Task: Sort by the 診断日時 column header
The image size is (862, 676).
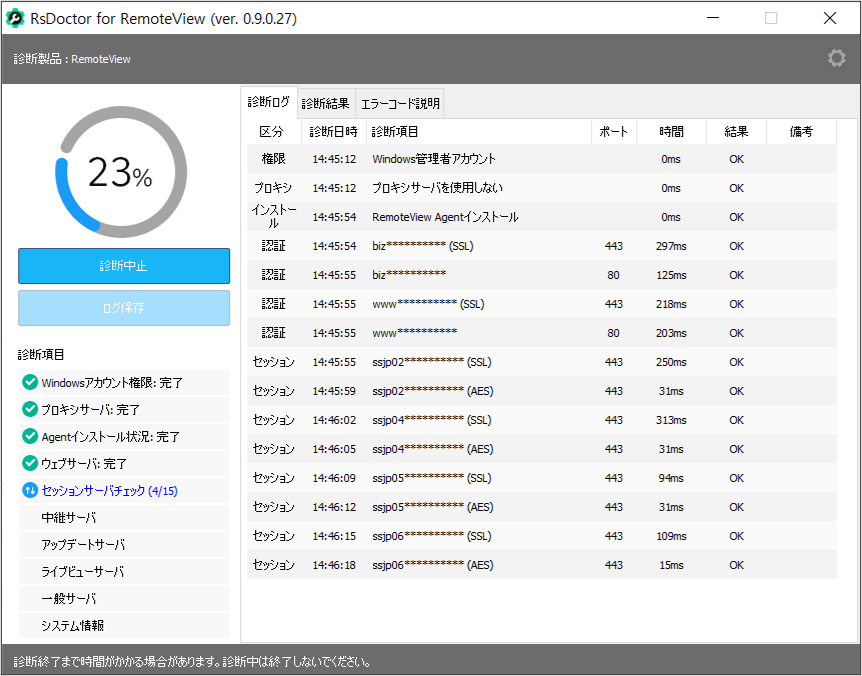Action: [334, 132]
